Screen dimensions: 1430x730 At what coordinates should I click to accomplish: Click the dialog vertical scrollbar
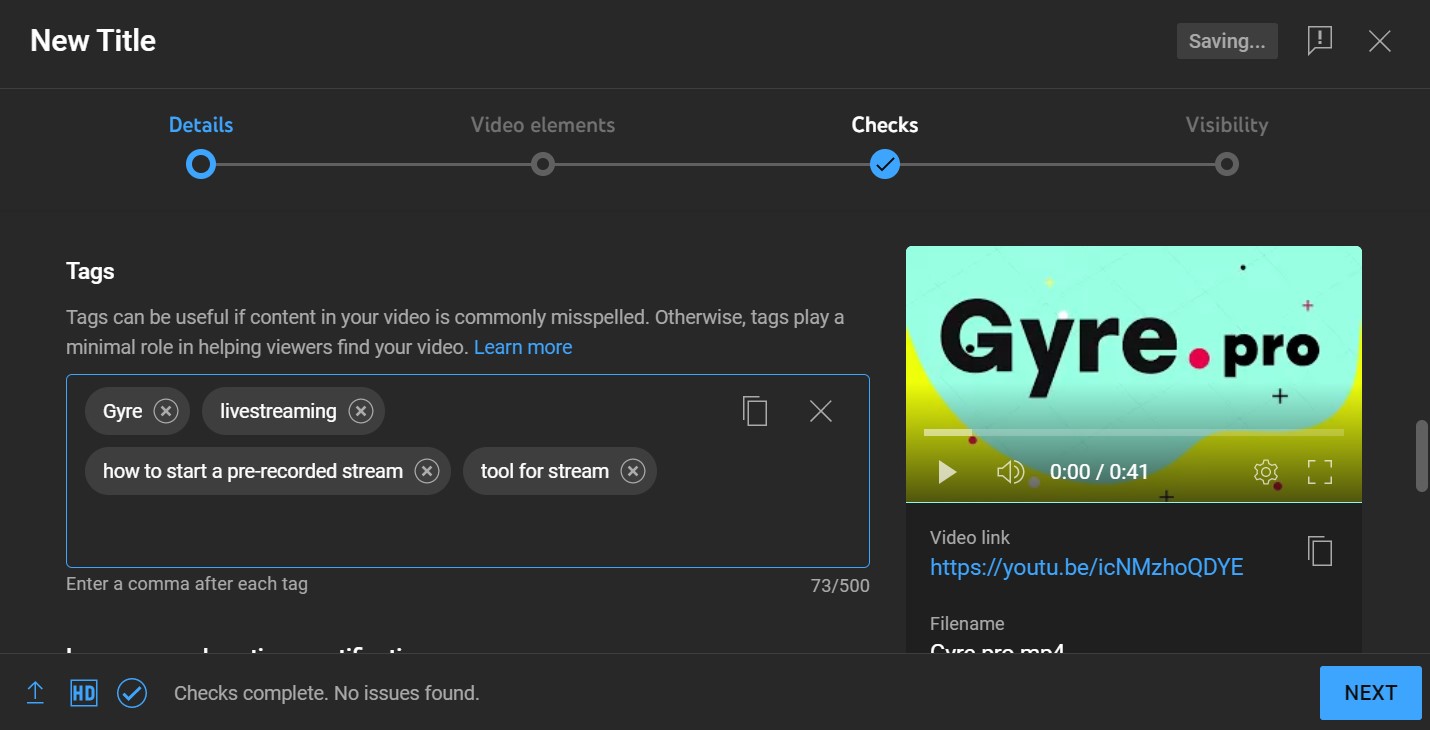point(1422,456)
